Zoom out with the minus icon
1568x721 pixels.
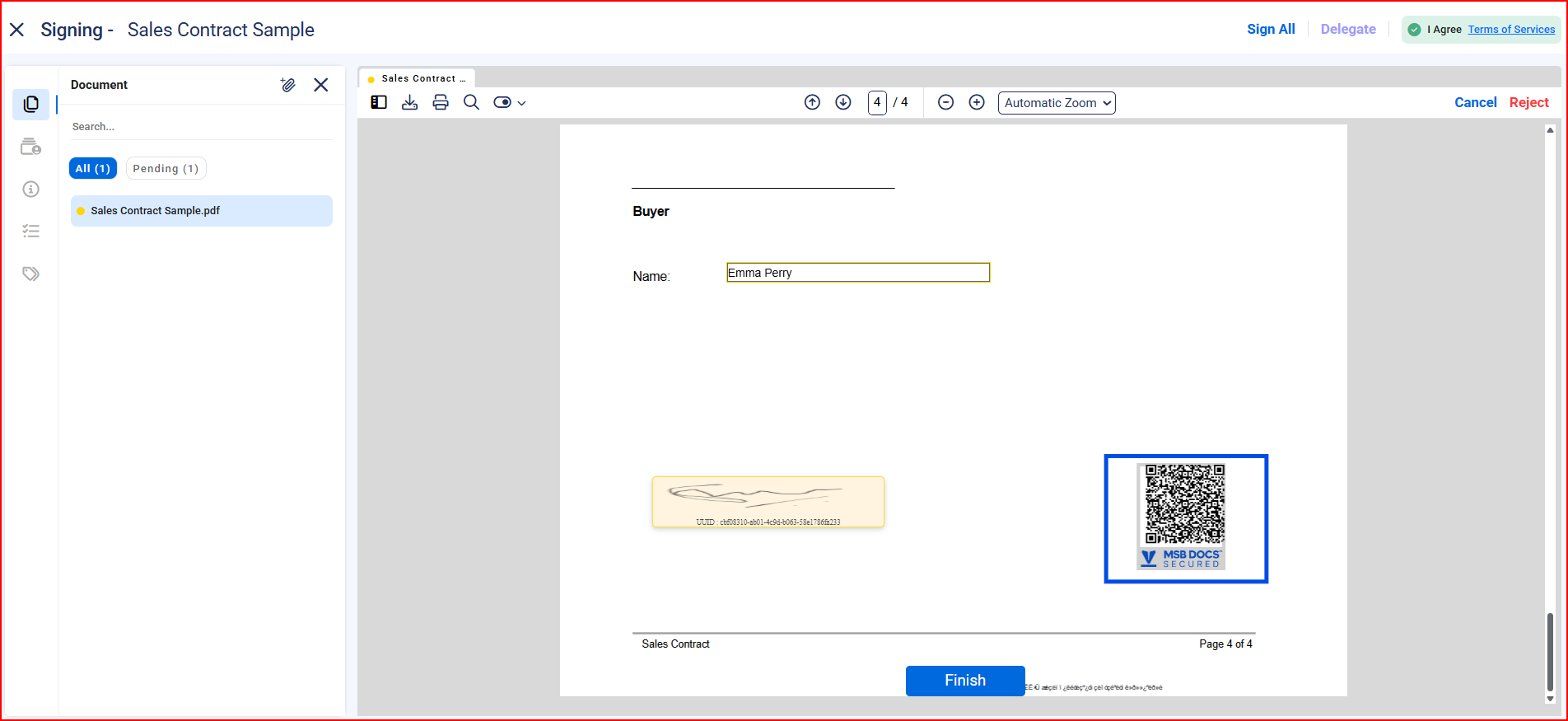coord(945,102)
